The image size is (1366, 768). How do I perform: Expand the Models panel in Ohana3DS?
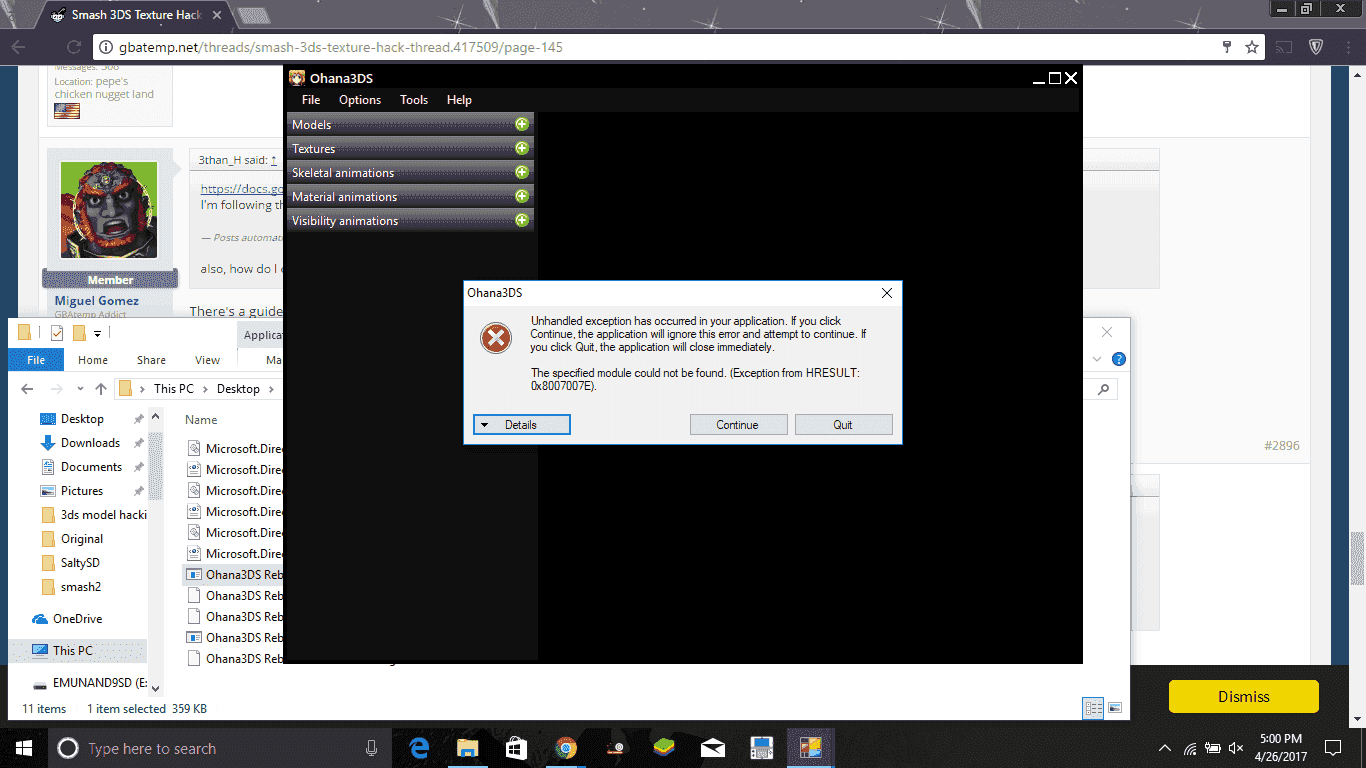click(x=521, y=125)
